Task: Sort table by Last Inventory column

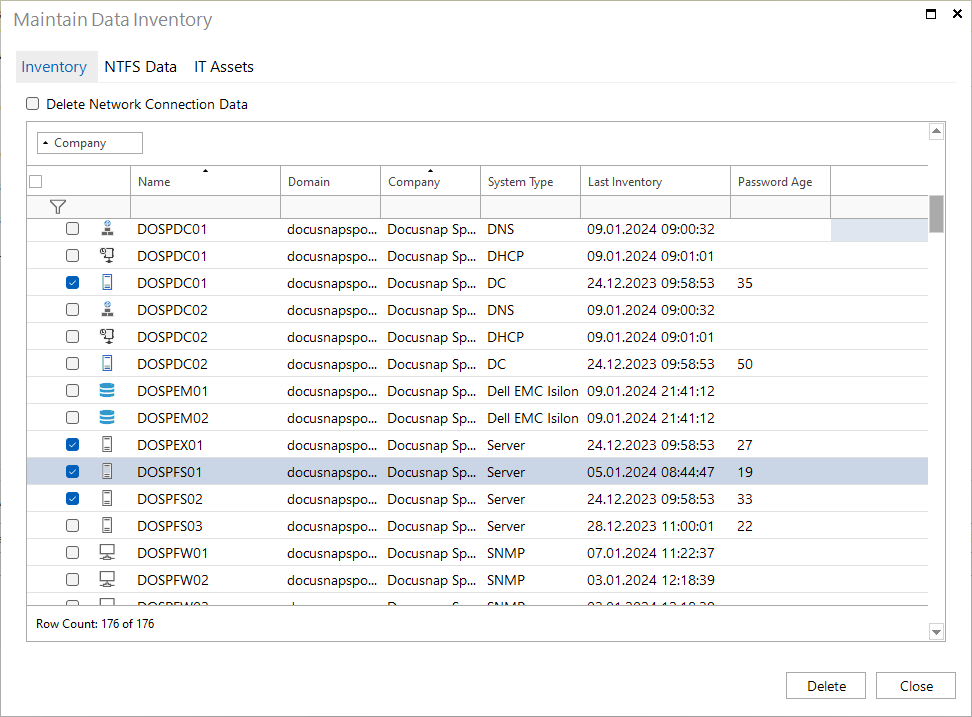Action: [x=655, y=181]
